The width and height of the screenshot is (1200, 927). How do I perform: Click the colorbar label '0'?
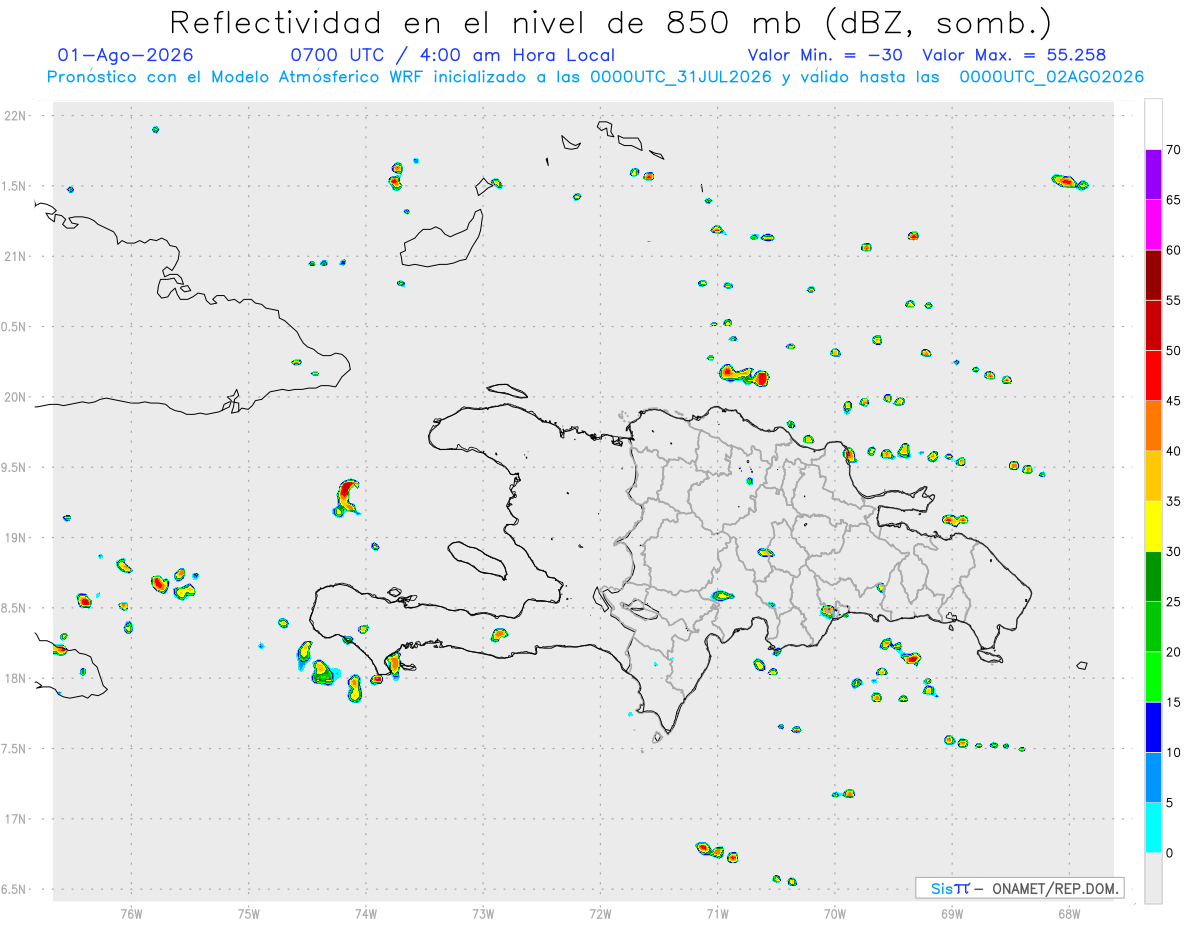coord(1170,853)
